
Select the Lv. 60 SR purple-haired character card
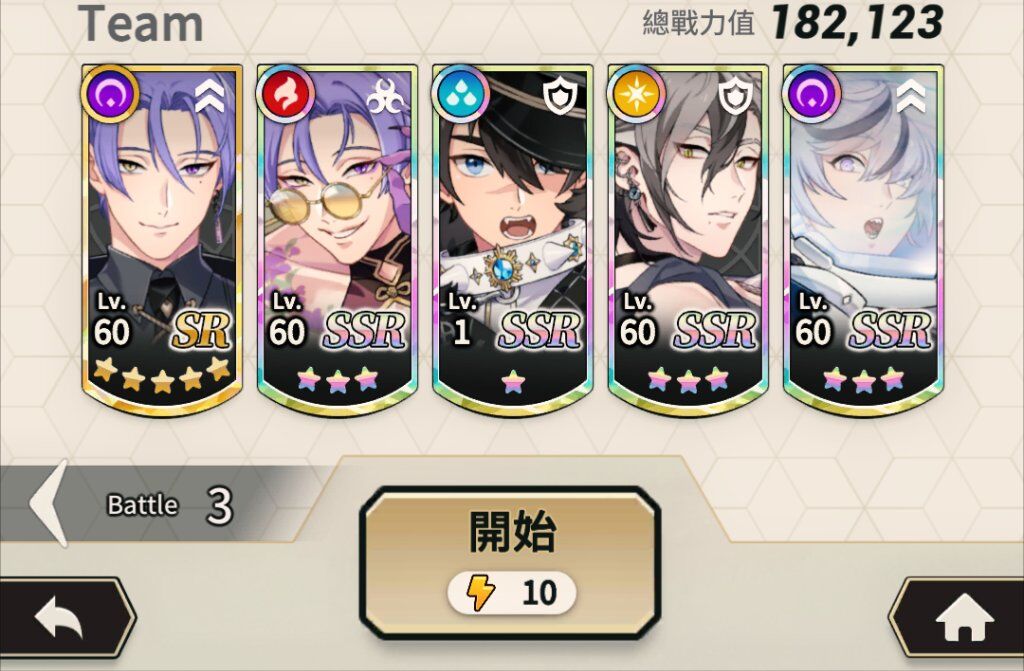[162, 239]
